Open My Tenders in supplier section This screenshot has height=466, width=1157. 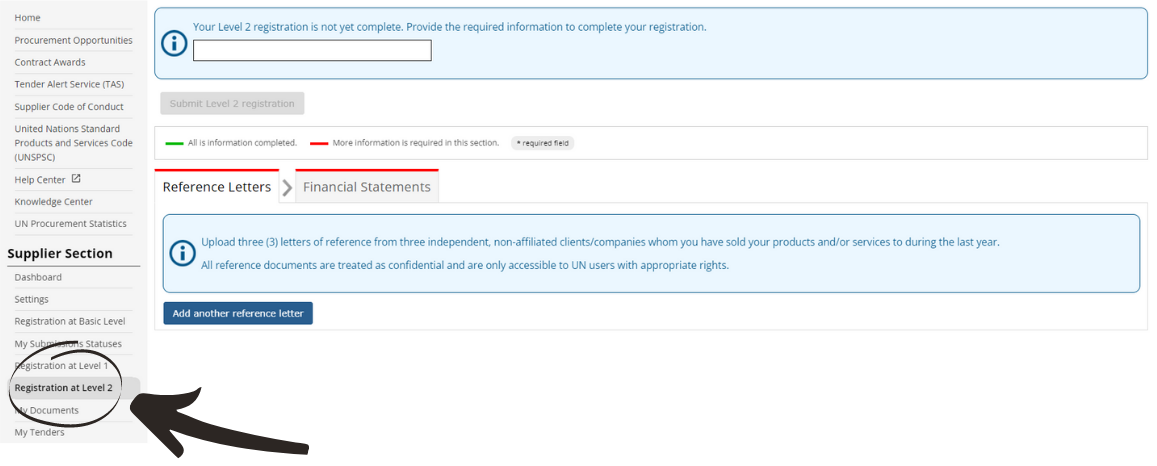pyautogui.click(x=40, y=432)
